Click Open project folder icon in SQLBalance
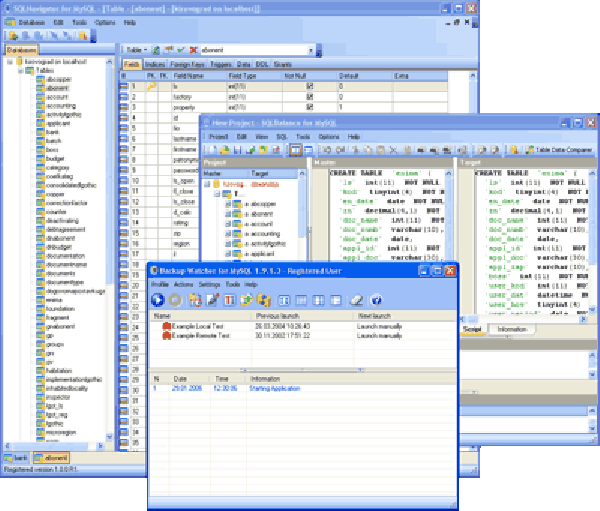The height and width of the screenshot is (511, 600). pyautogui.click(x=225, y=150)
